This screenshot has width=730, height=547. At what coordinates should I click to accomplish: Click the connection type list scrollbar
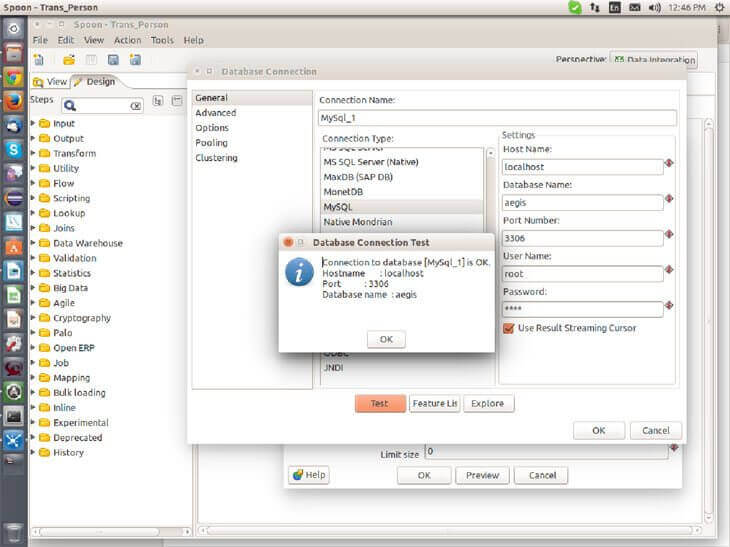click(x=490, y=191)
